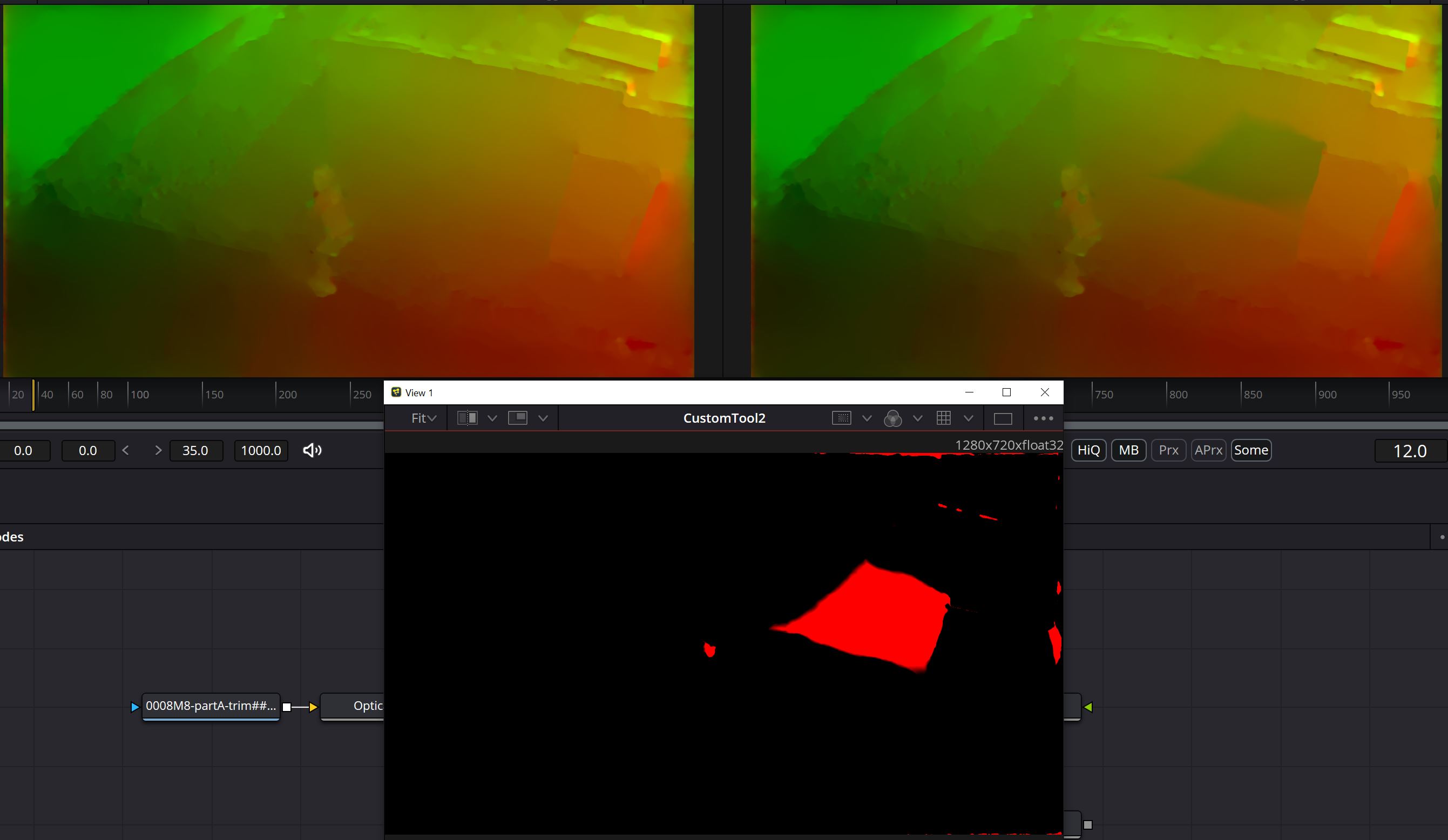This screenshot has height=840, width=1448.
Task: Edit the second 0.0 render start field
Action: click(x=88, y=450)
